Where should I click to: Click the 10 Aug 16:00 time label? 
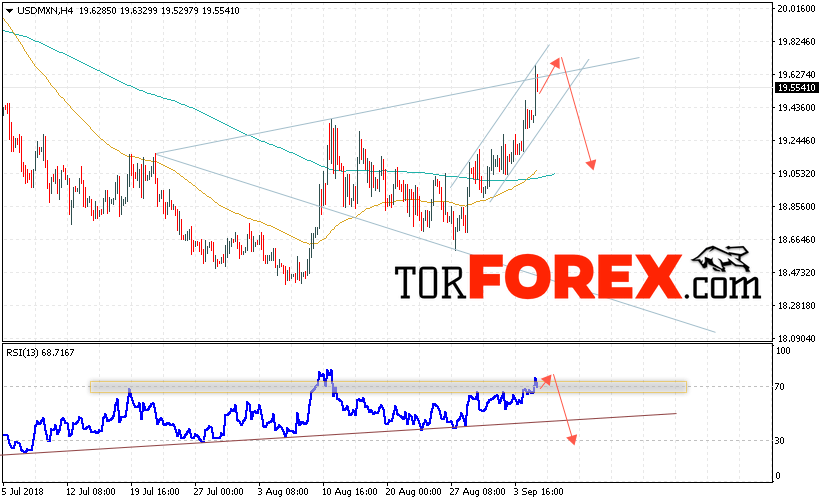pos(350,492)
